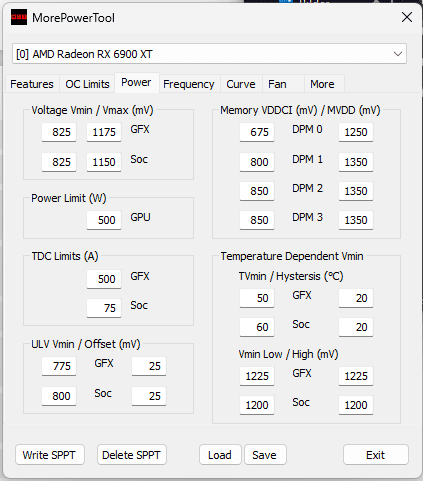Click the 'MorePowerTool' window title text
The width and height of the screenshot is (423, 481).
tap(73, 18)
